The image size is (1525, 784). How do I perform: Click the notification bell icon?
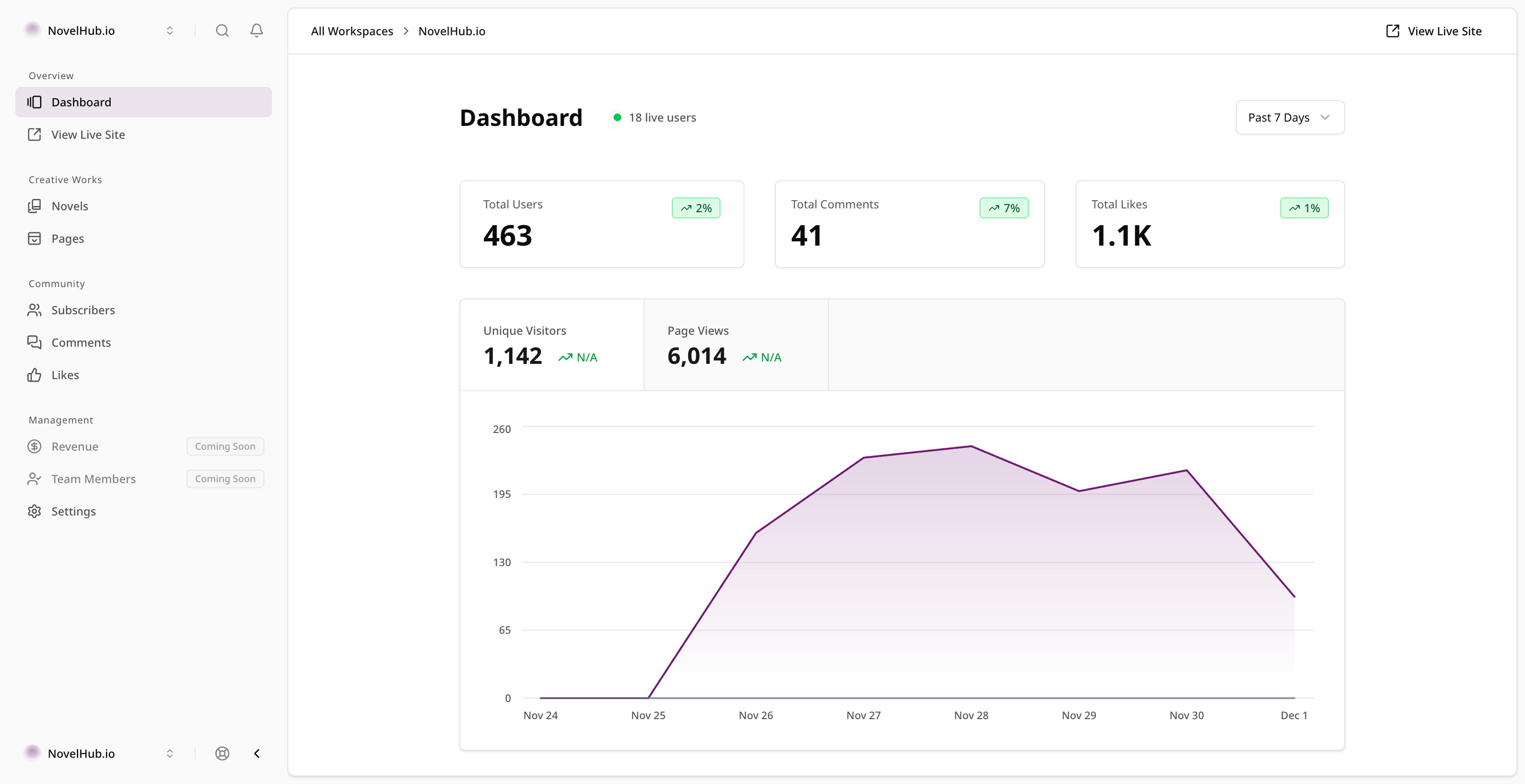click(256, 30)
